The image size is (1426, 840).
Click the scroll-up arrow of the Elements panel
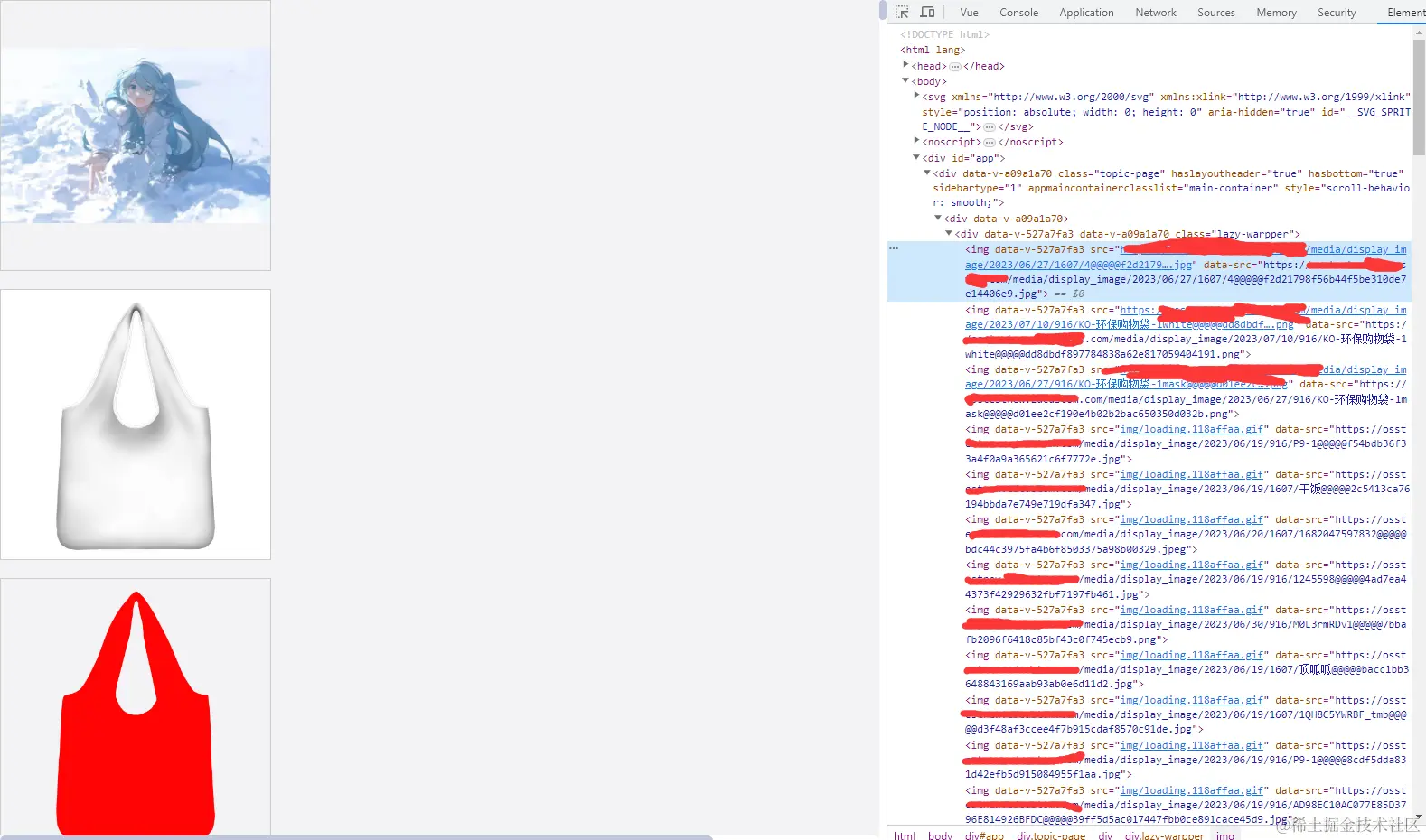[x=1419, y=32]
